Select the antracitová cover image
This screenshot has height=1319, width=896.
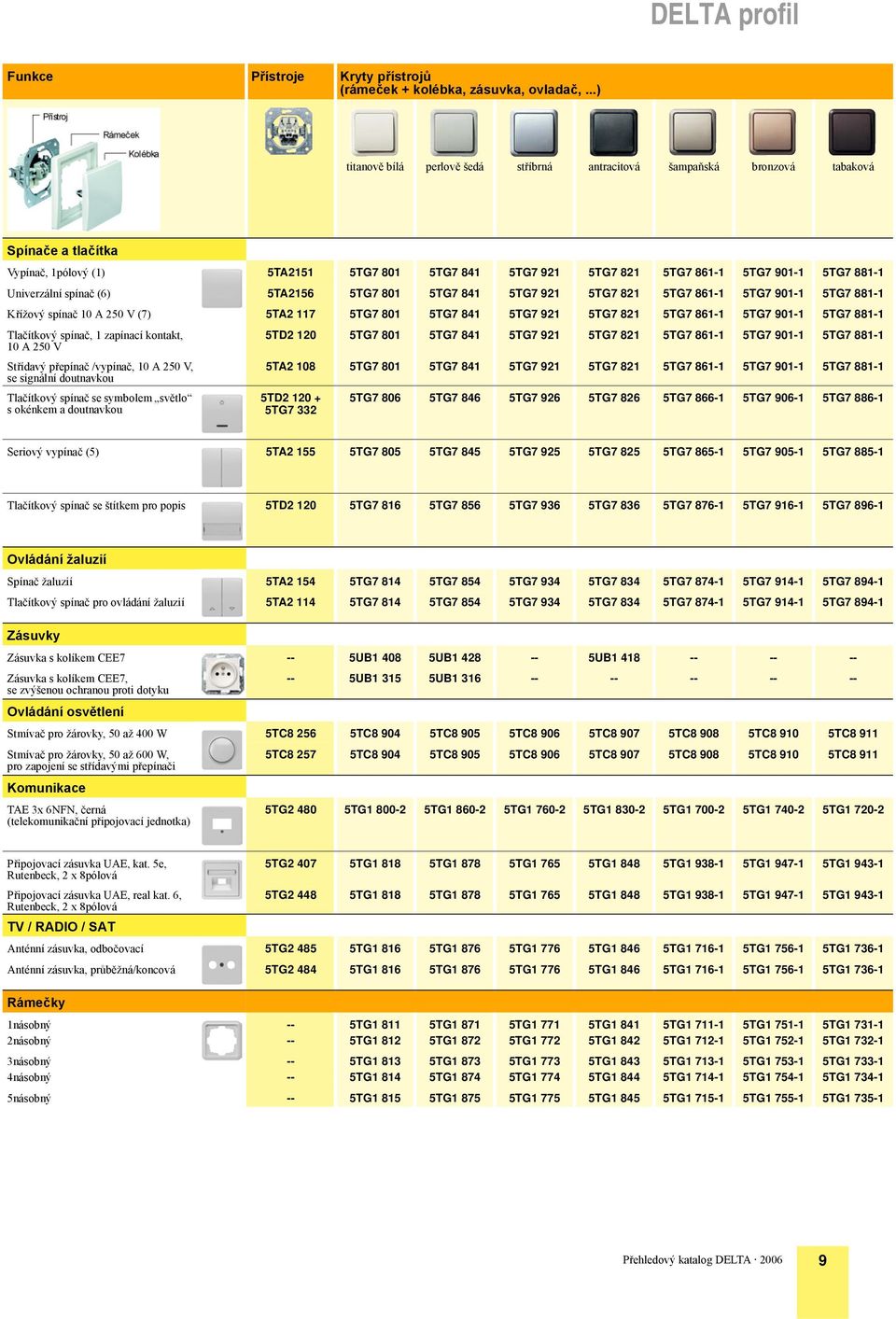614,133
